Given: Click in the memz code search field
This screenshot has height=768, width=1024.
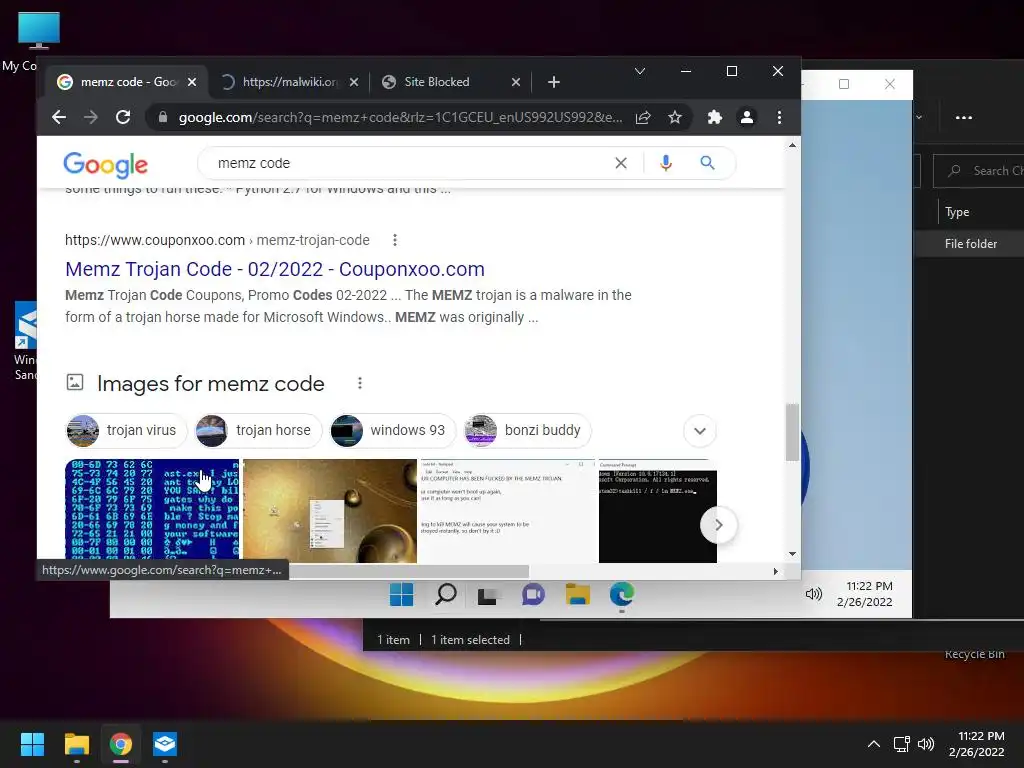Looking at the screenshot, I should pyautogui.click(x=405, y=163).
